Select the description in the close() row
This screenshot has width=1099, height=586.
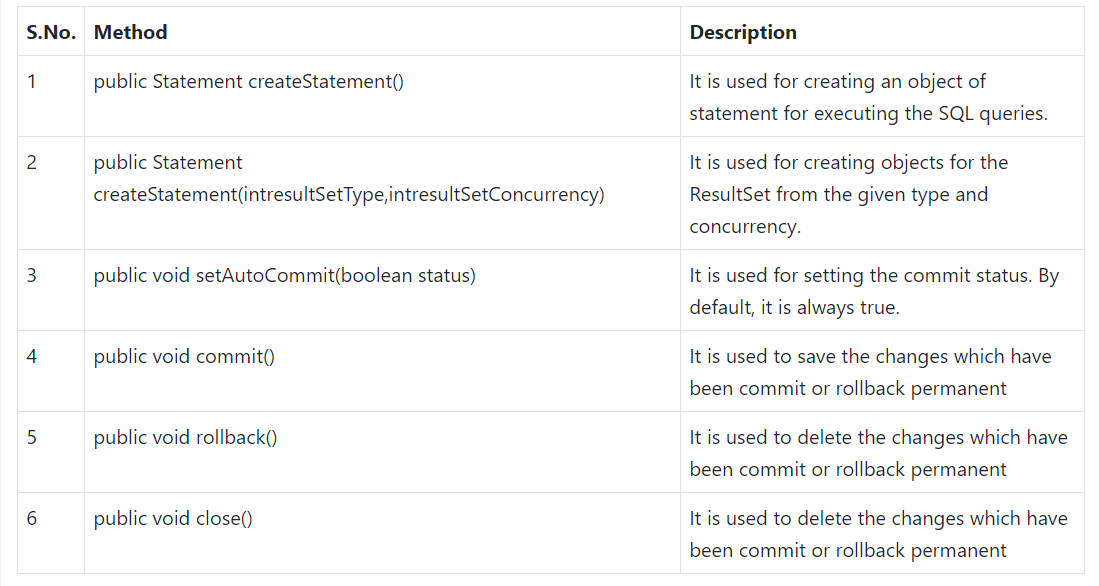[878, 534]
